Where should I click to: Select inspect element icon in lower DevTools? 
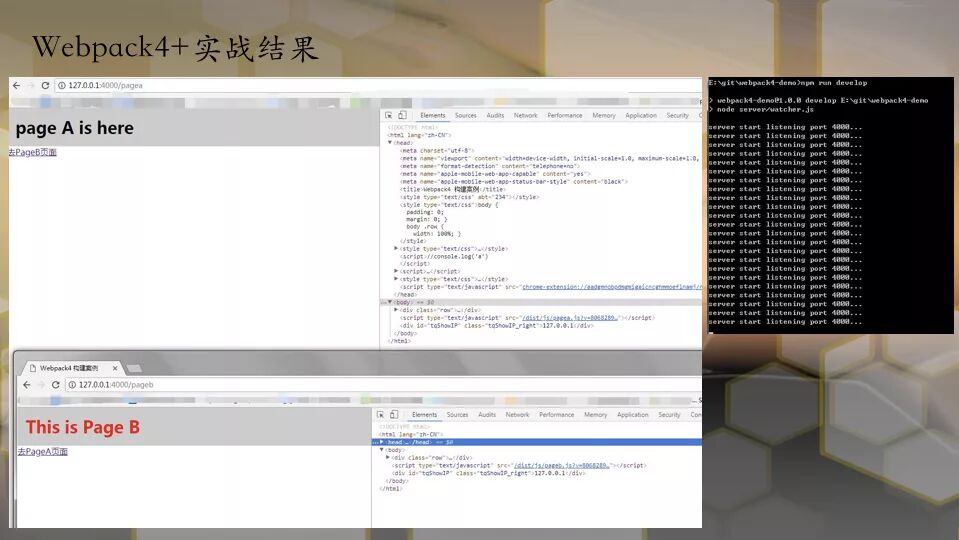[380, 415]
